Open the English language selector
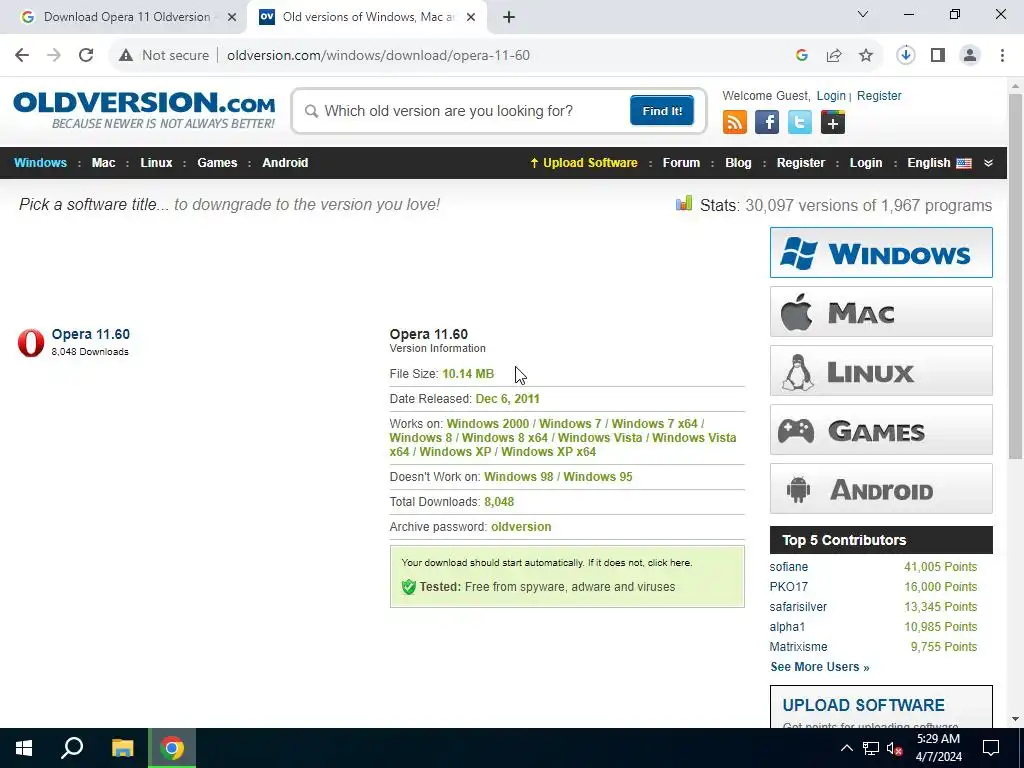The image size is (1024, 768). click(x=939, y=163)
